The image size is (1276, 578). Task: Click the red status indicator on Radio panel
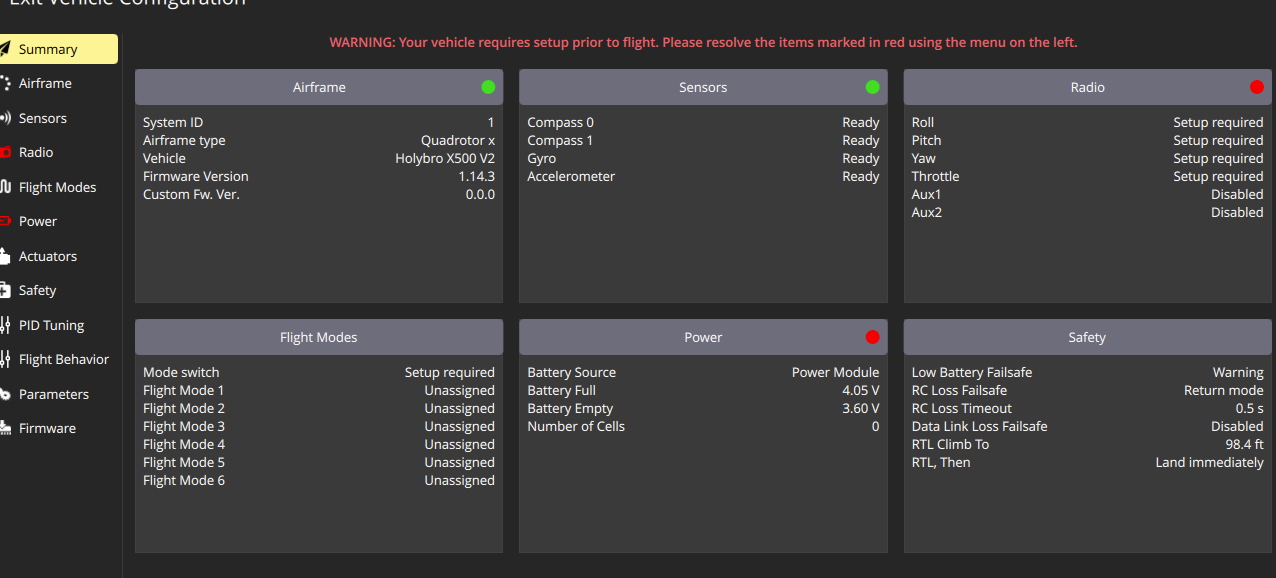1257,87
